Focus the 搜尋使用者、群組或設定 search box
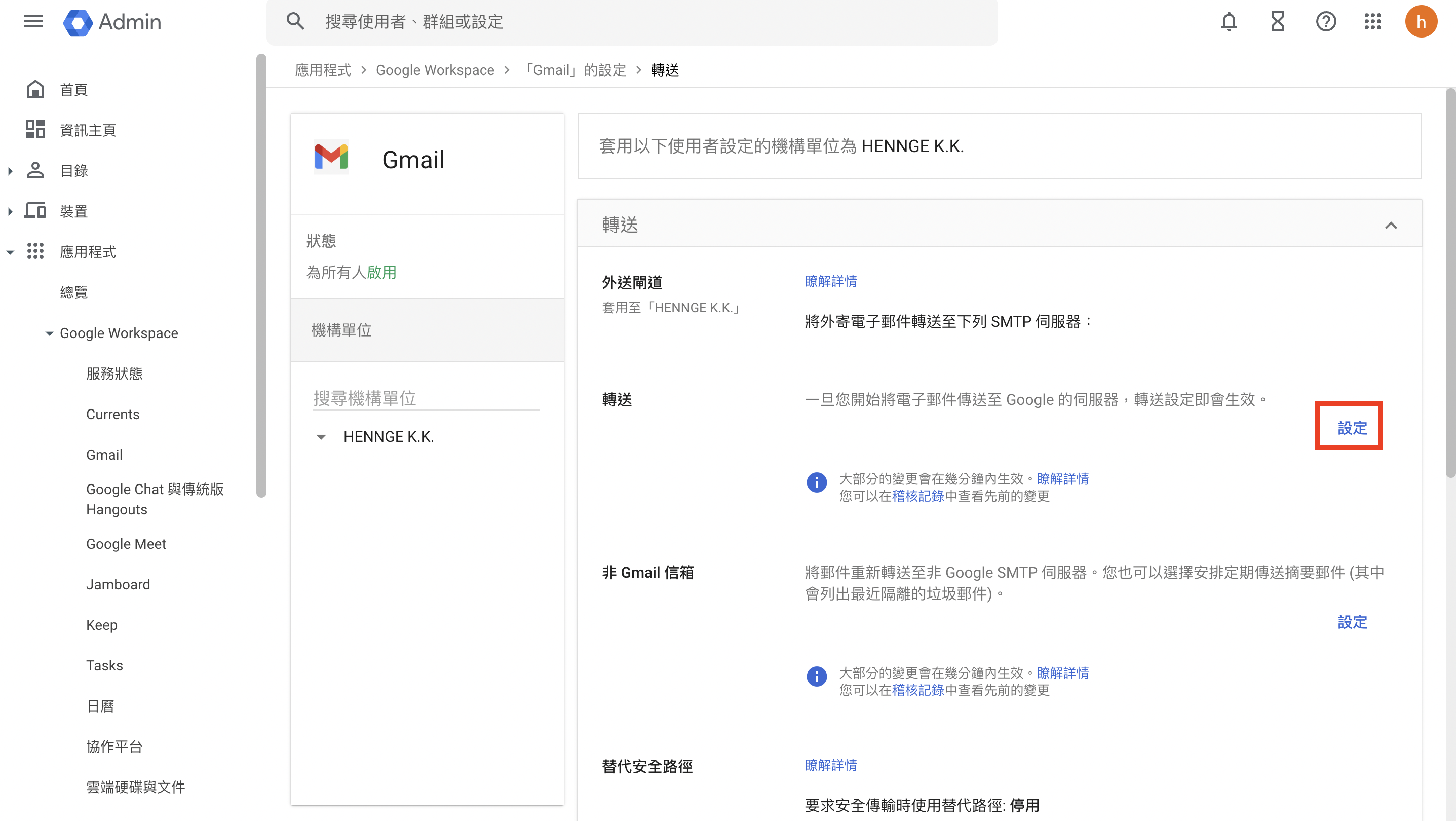 click(632, 22)
